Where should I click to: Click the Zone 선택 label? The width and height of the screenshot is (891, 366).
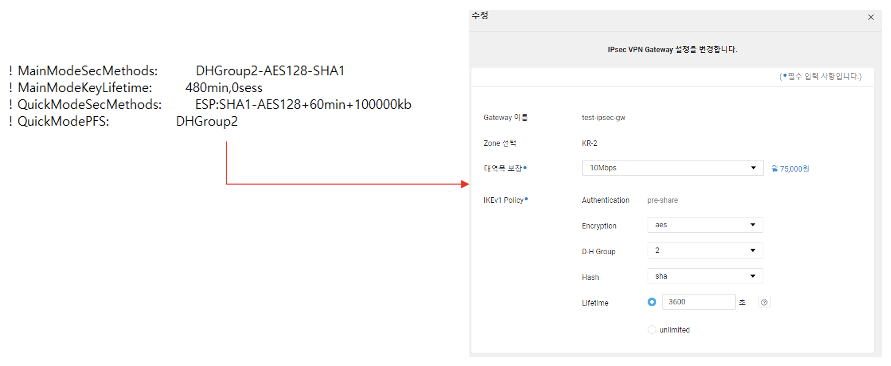point(499,143)
